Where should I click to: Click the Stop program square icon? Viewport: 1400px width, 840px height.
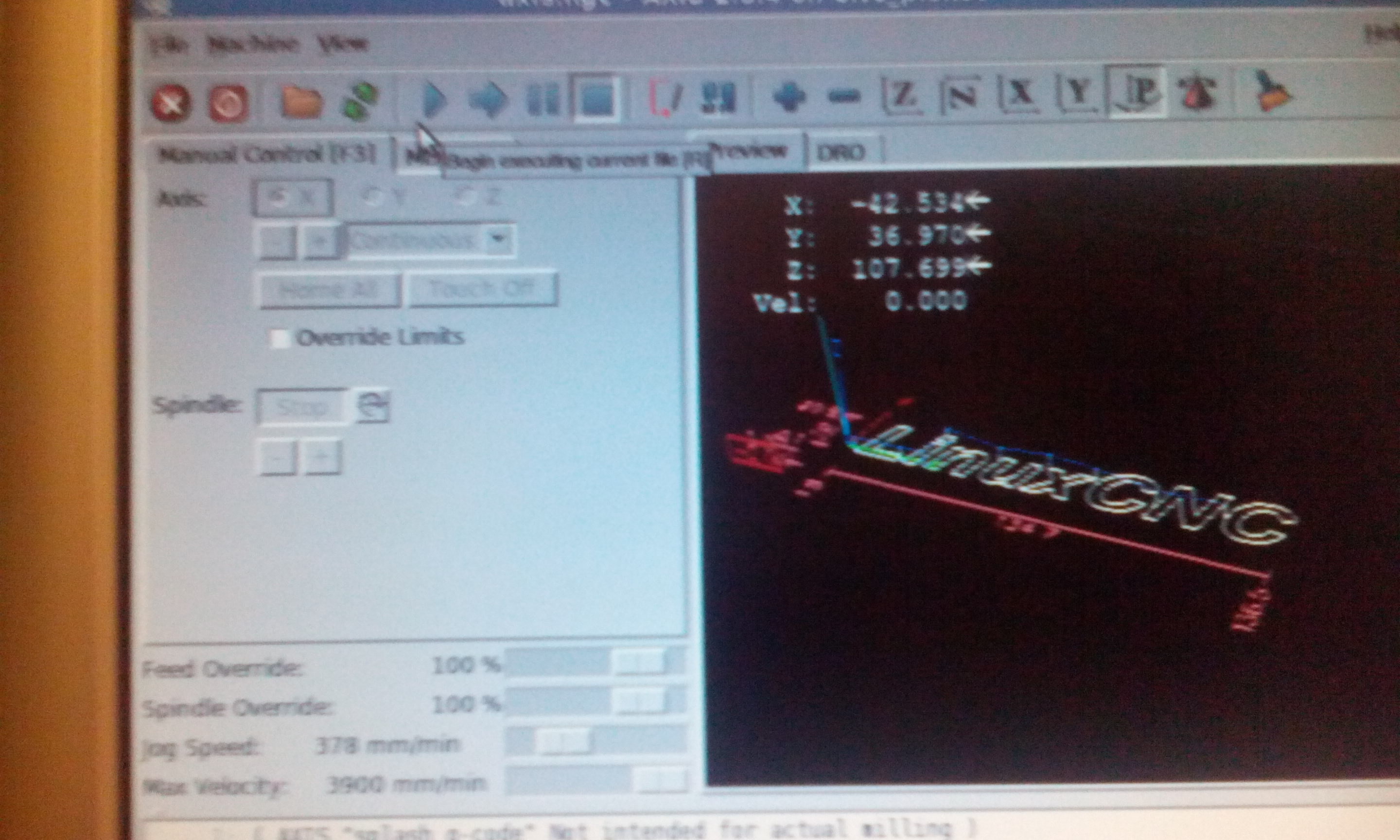[597, 100]
